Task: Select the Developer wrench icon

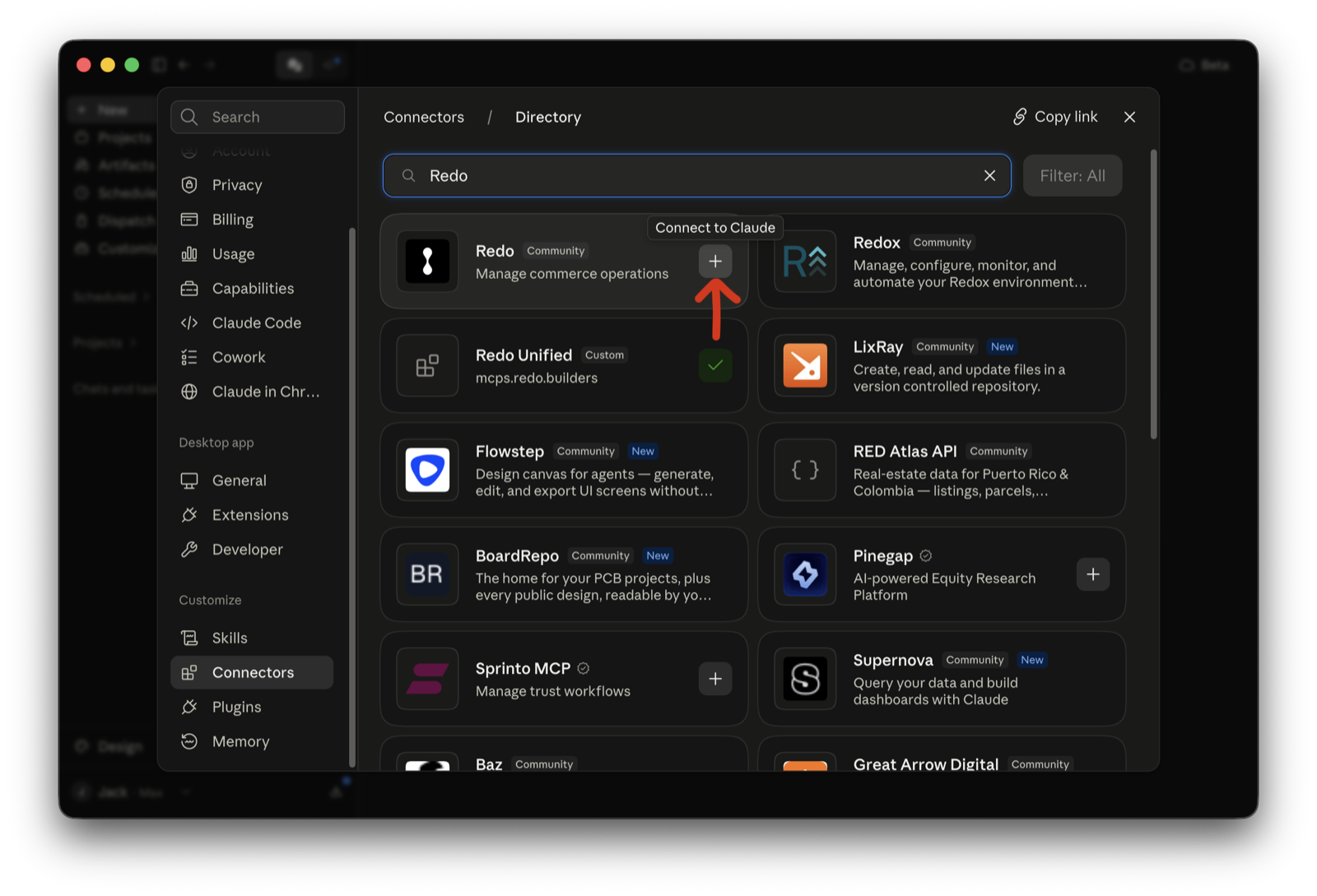Action: tap(189, 550)
